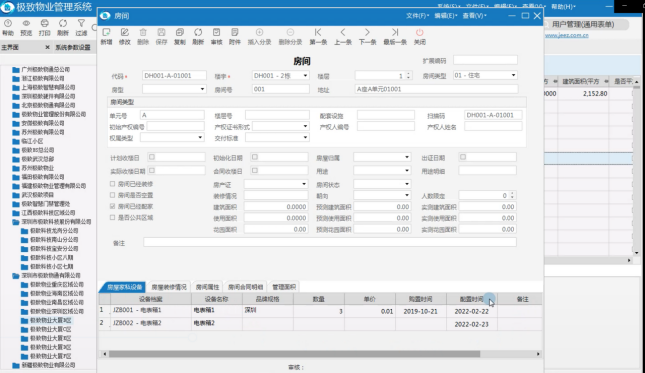645x373 pixels.
Task: Open 查看(V) menu in the 房间 window
Action: (x=474, y=16)
